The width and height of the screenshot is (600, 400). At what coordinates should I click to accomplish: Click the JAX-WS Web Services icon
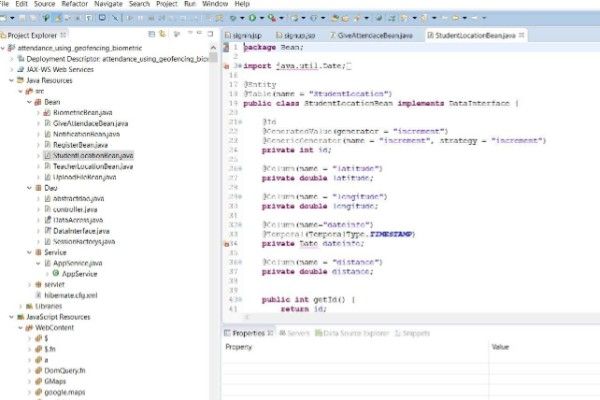(21, 69)
